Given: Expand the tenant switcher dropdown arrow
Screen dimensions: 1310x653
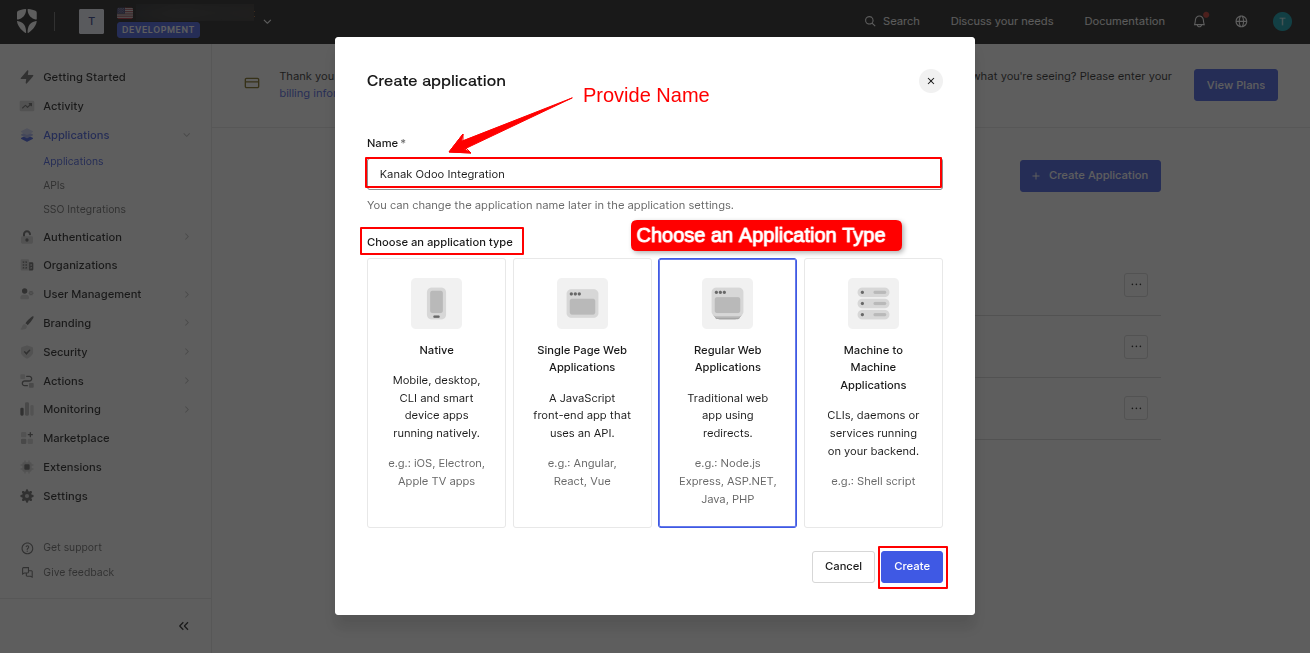Looking at the screenshot, I should (267, 22).
